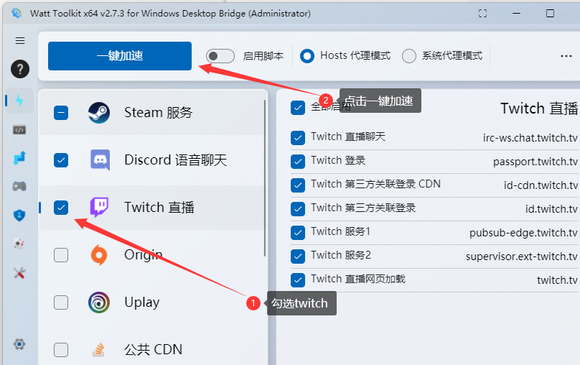Viewport: 580px width, 365px height.
Task: Select the Uplay list row
Action: coord(152,302)
